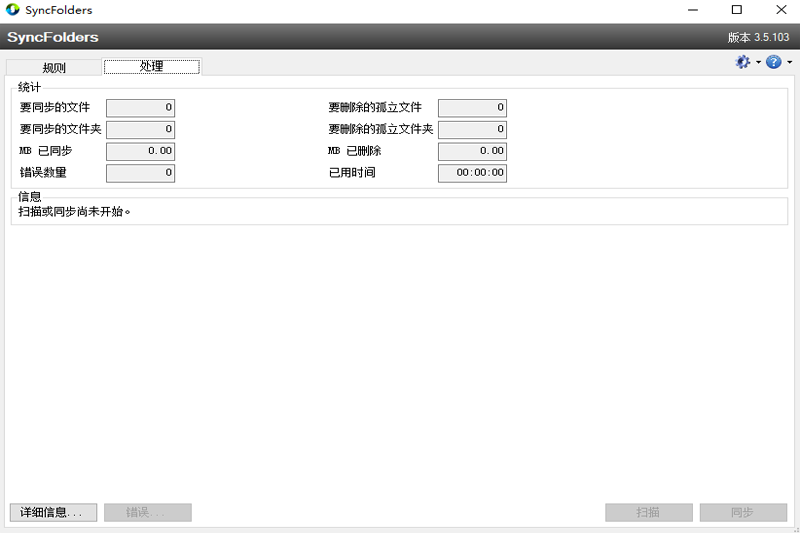Expand the help icon dropdown arrow
800x533 pixels.
[789, 62]
